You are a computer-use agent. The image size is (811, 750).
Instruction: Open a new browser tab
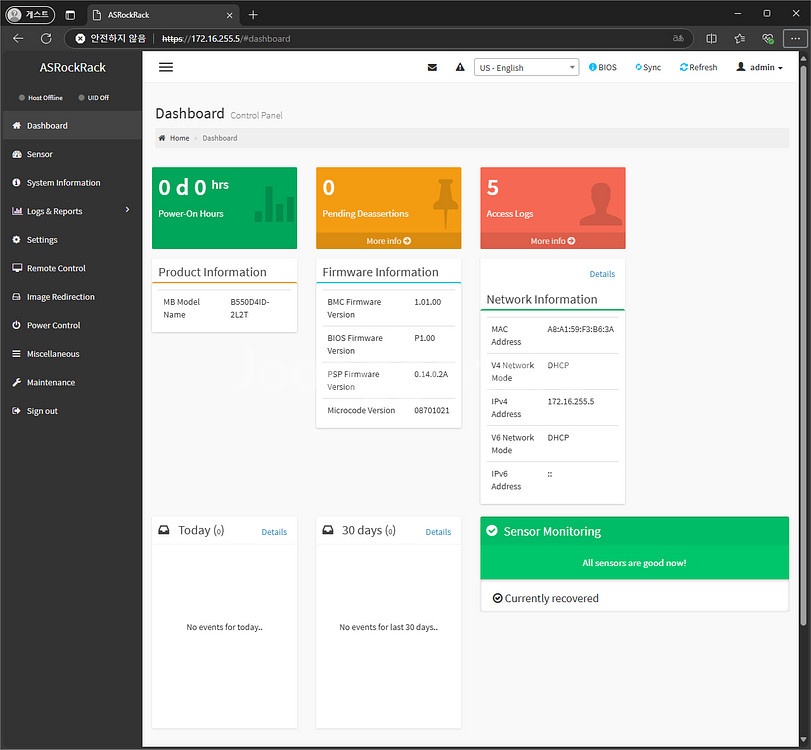point(253,15)
